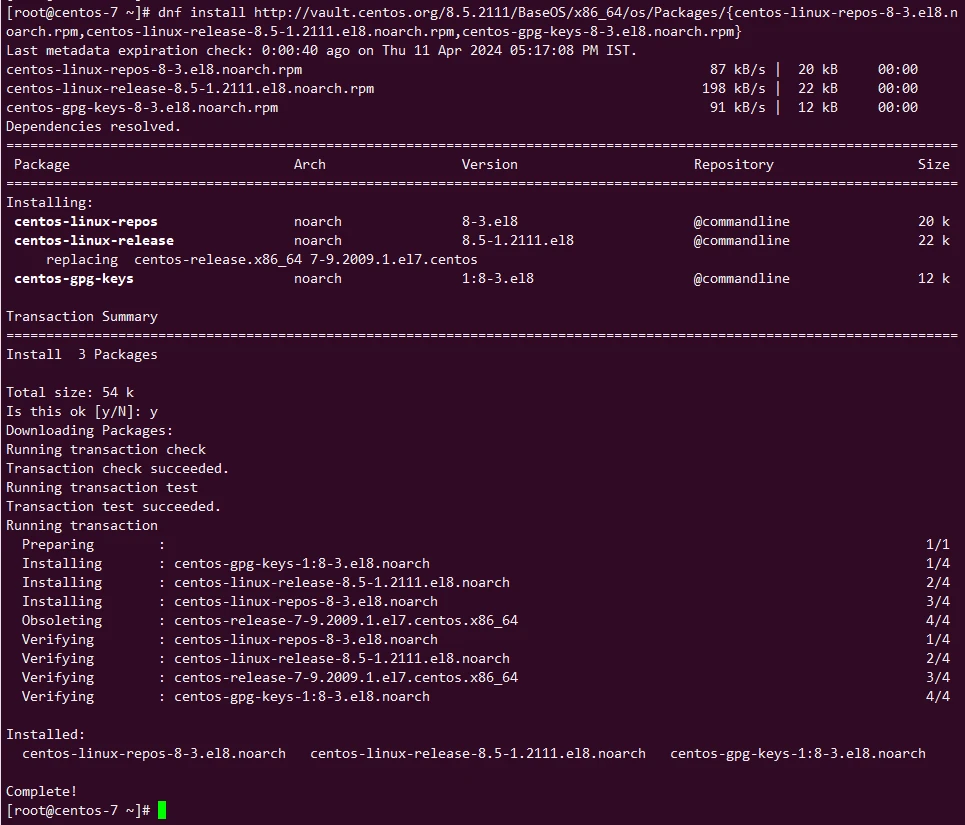Click the 198 kB/s download speed

(727, 88)
